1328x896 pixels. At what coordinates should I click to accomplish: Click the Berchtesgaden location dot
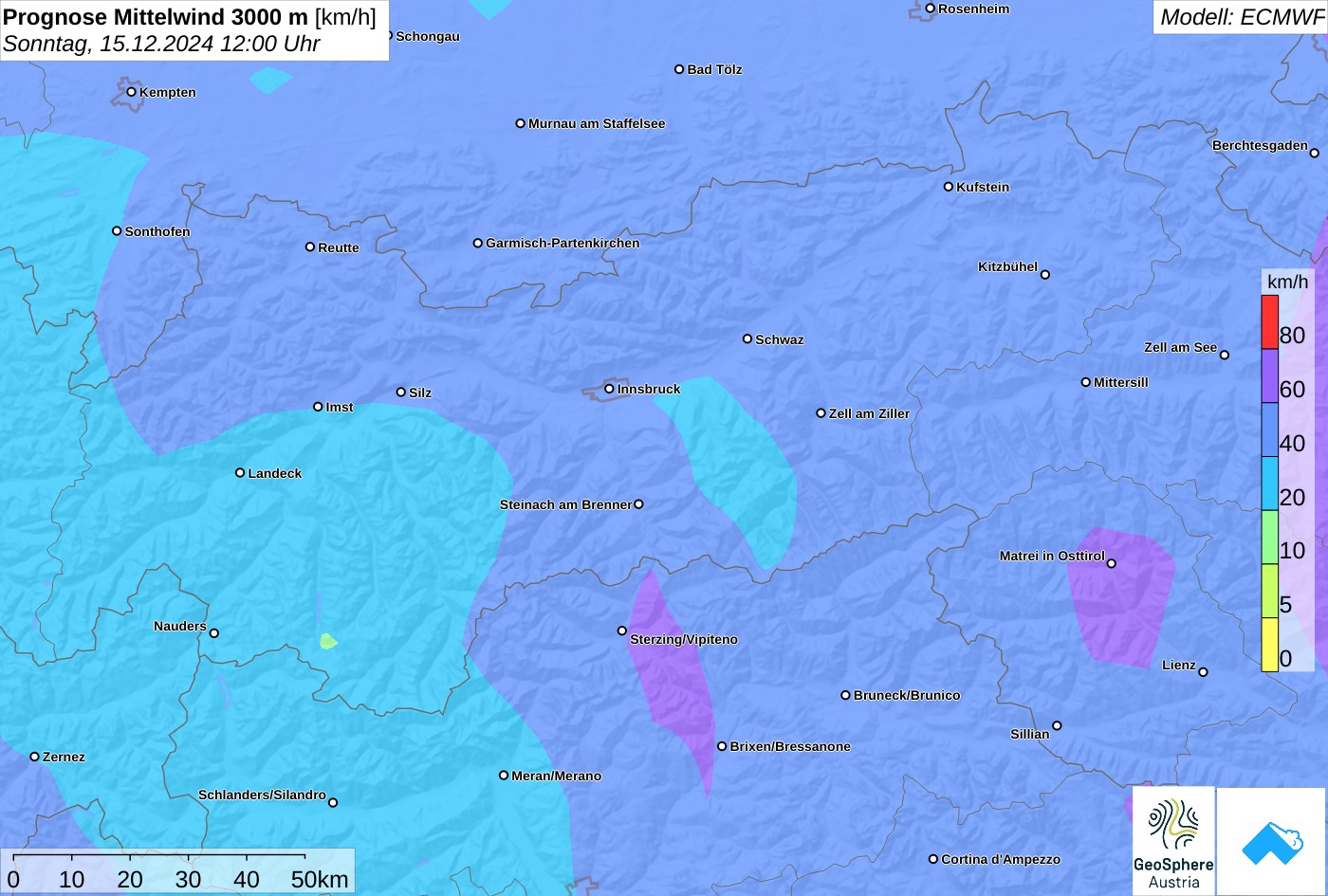[1314, 153]
